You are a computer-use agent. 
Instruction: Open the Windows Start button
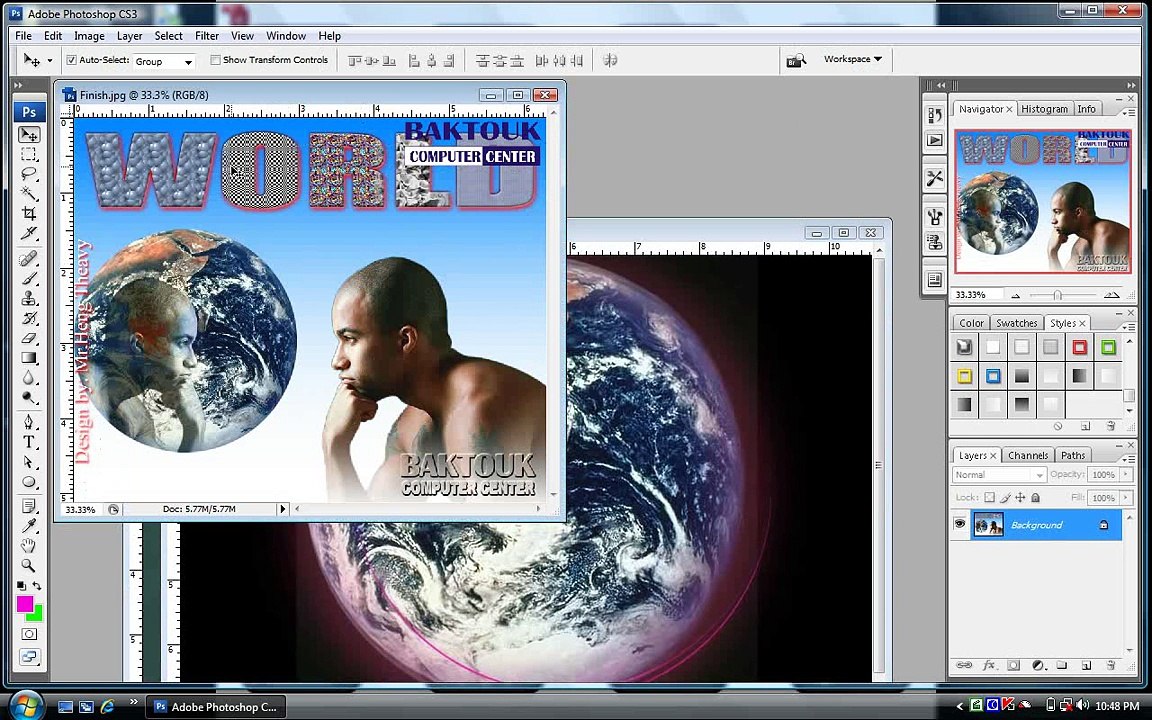tap(26, 706)
